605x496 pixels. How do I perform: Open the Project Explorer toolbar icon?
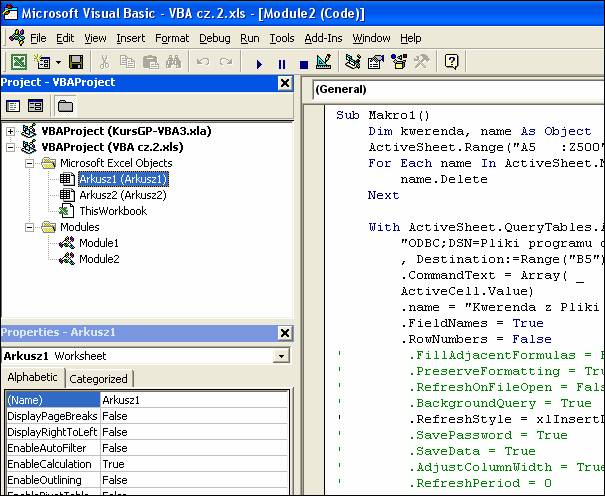pyautogui.click(x=353, y=62)
